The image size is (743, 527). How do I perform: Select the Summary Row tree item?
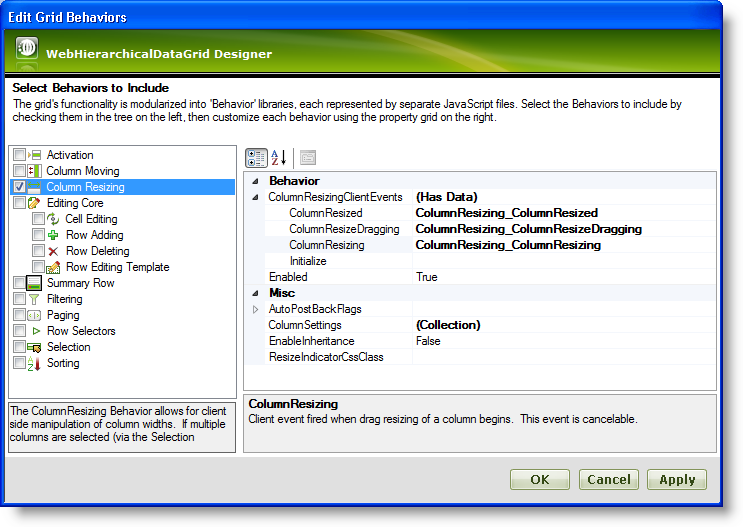click(81, 283)
